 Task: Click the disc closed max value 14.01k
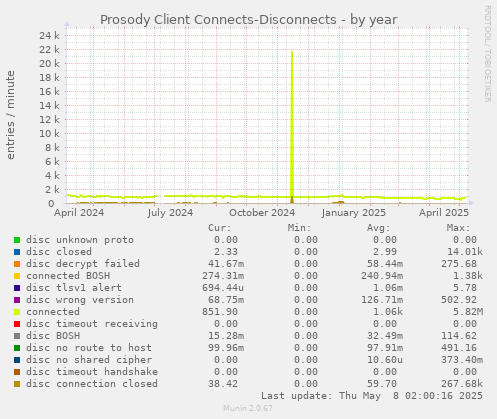465,252
